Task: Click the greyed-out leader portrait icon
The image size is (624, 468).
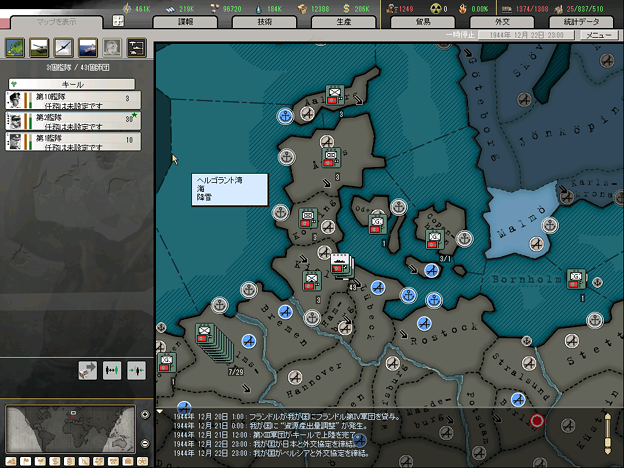Action: coord(112,48)
